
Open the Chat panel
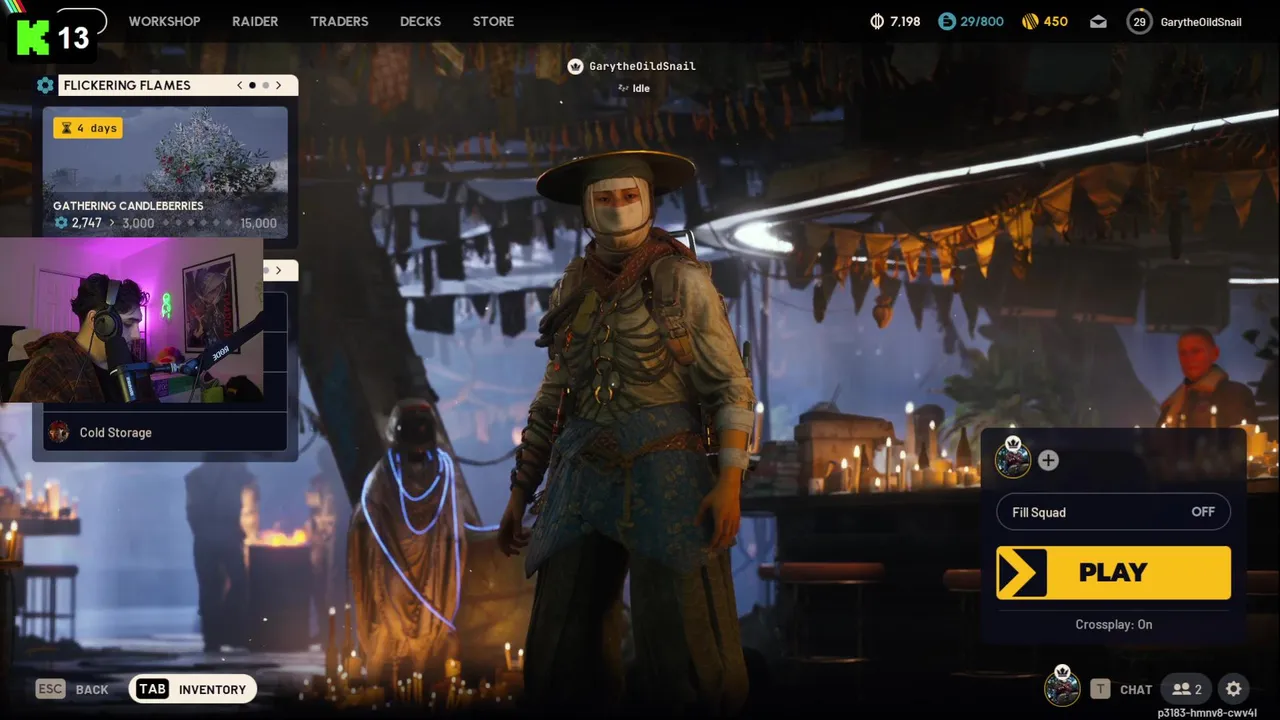(x=1136, y=689)
